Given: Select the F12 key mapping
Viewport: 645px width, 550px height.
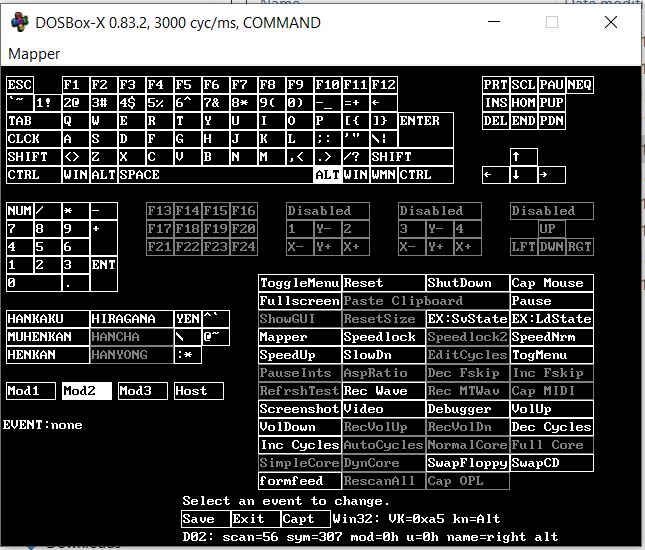Looking at the screenshot, I should click(383, 85).
